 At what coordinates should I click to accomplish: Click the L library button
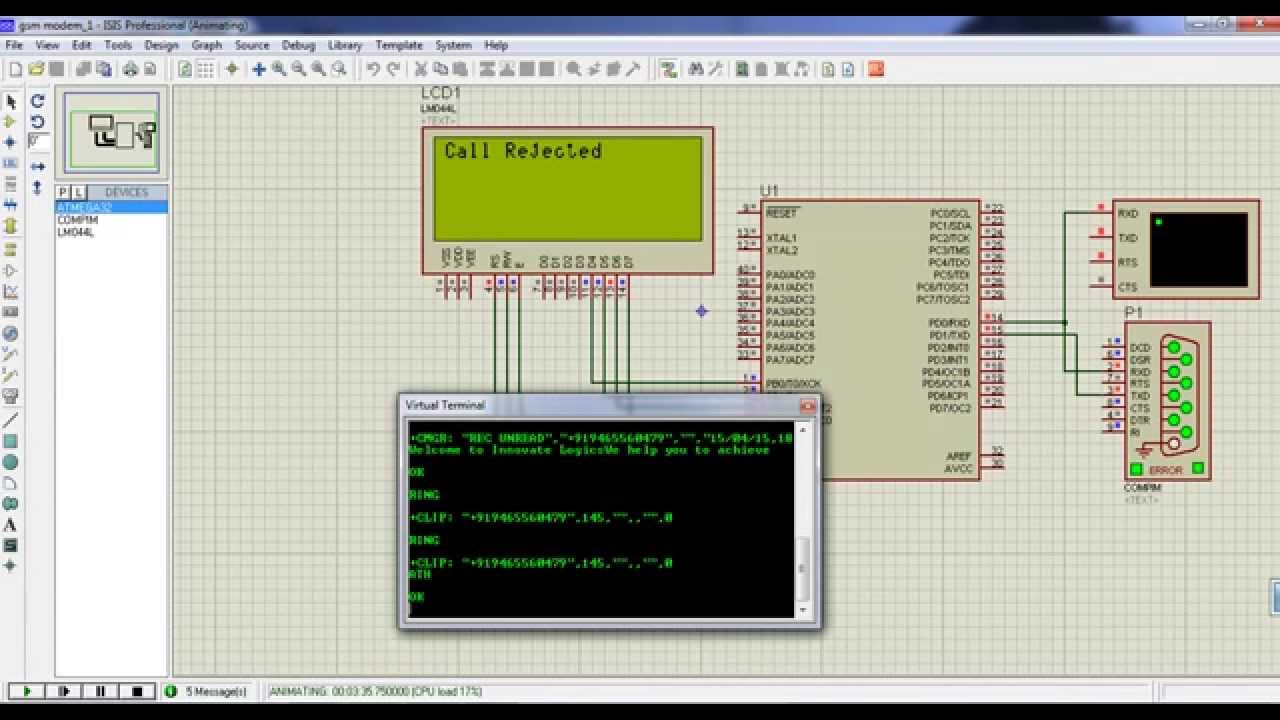coord(79,192)
